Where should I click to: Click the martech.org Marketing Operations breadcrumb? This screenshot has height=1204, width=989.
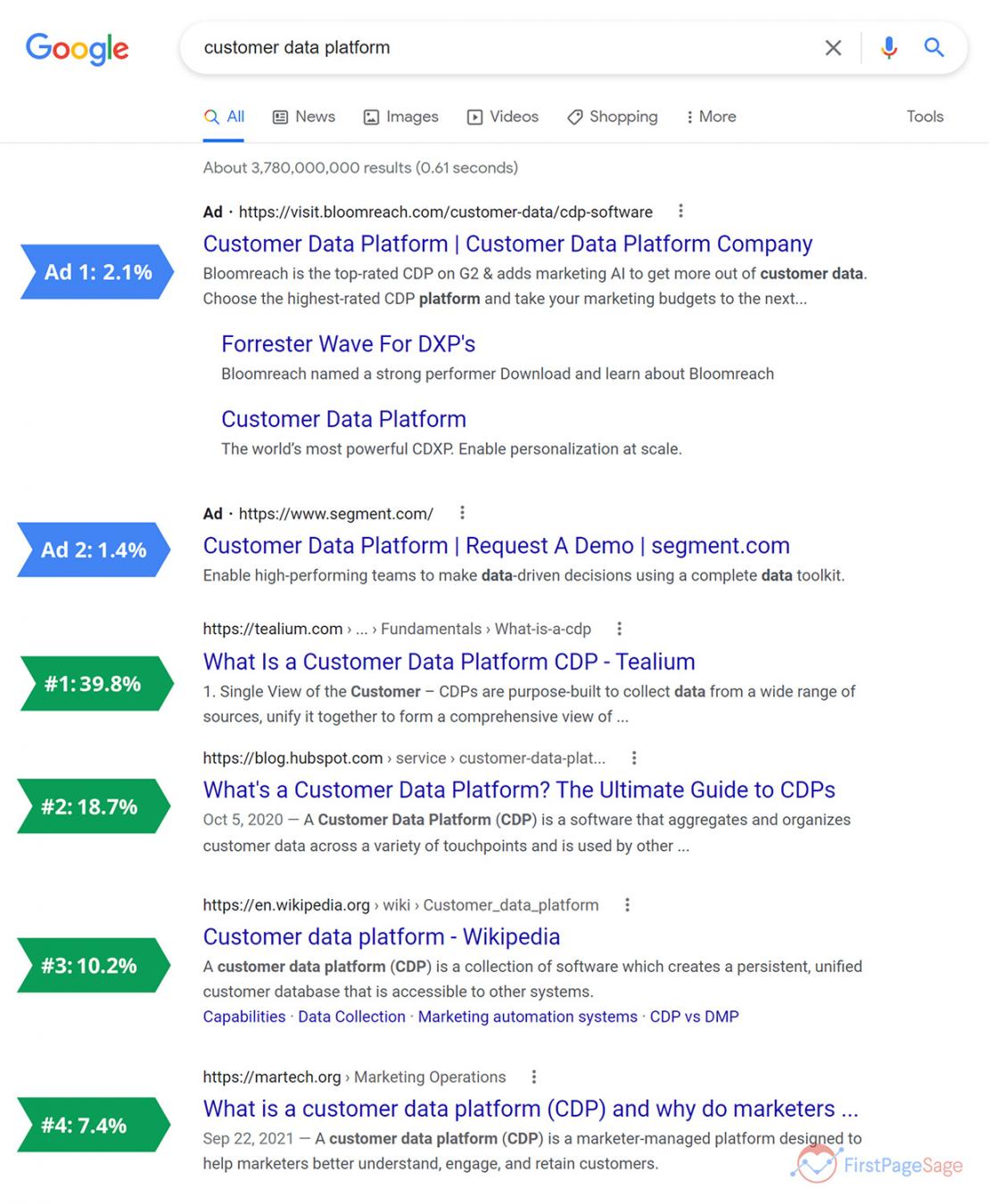(354, 1077)
